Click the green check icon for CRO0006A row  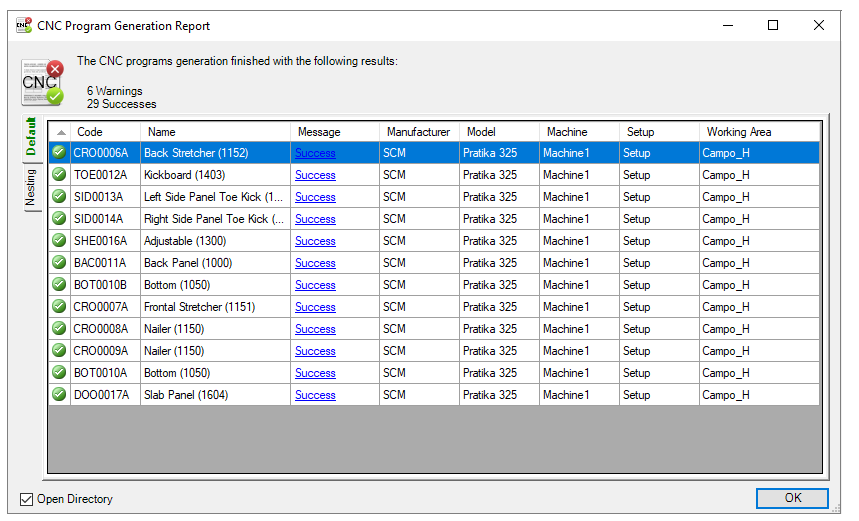coord(59,153)
